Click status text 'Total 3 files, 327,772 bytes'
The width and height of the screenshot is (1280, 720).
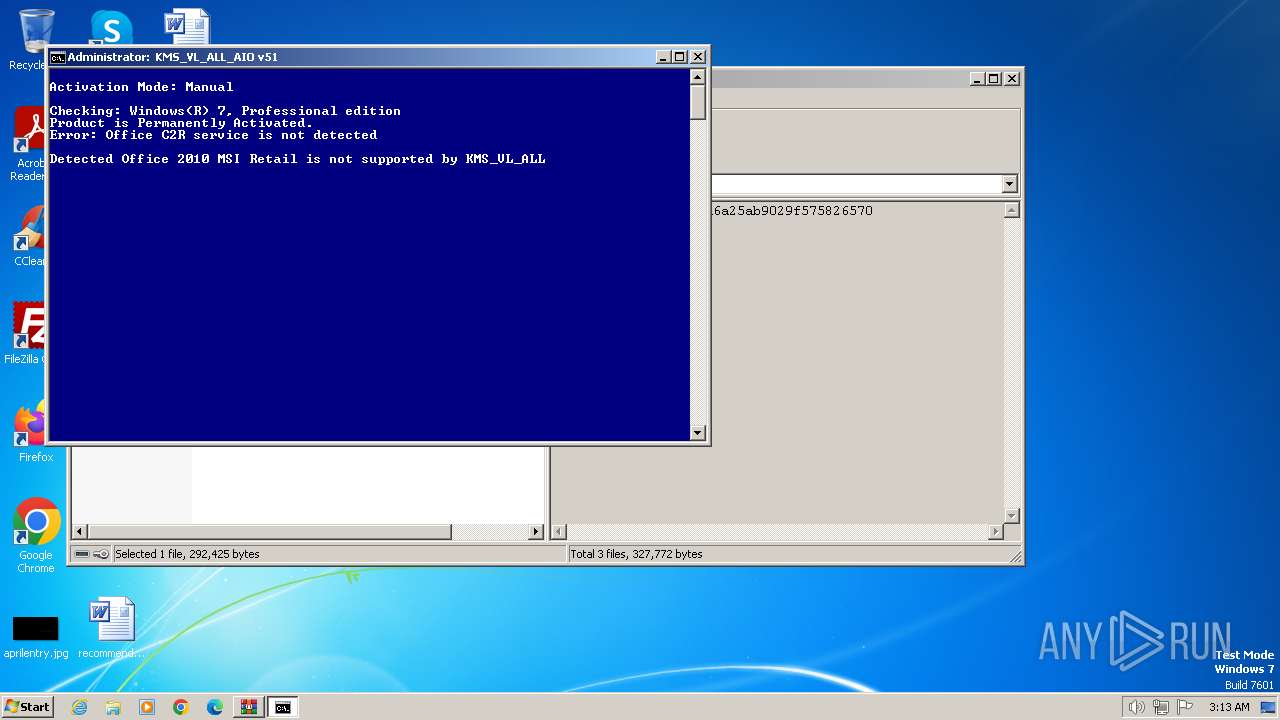click(636, 554)
